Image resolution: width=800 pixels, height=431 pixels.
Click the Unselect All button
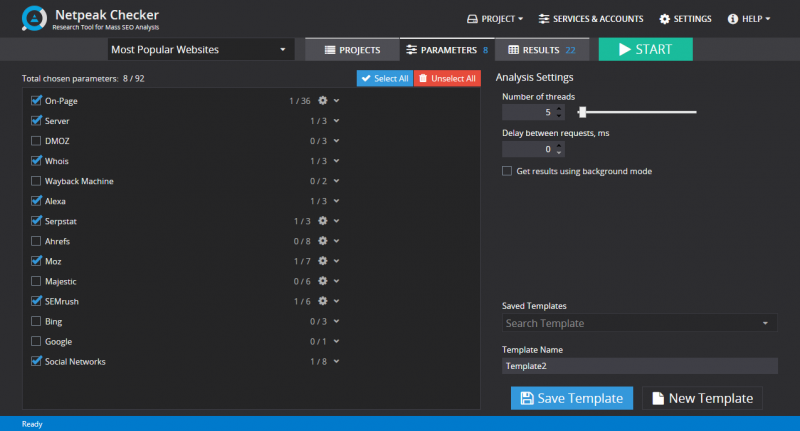[x=447, y=78]
